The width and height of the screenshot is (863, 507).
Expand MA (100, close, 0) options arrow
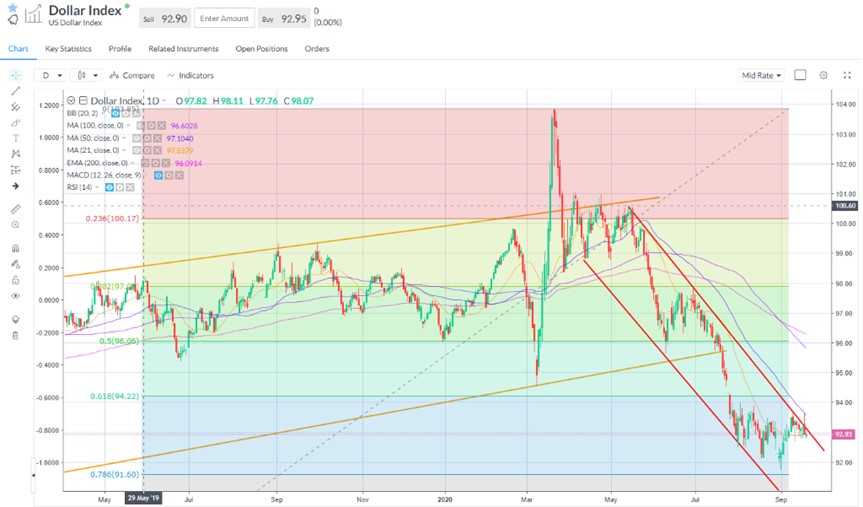click(x=129, y=126)
